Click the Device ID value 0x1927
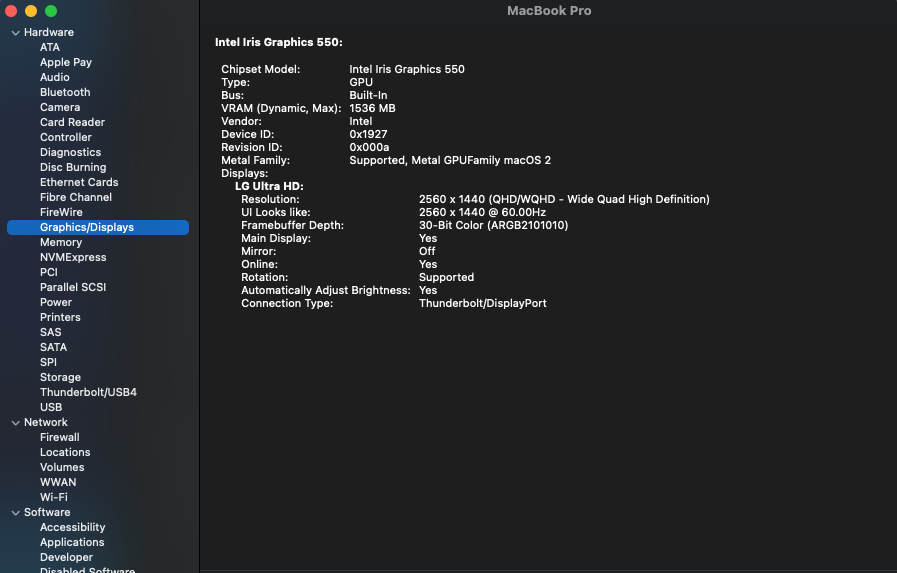897x573 pixels. [x=368, y=134]
